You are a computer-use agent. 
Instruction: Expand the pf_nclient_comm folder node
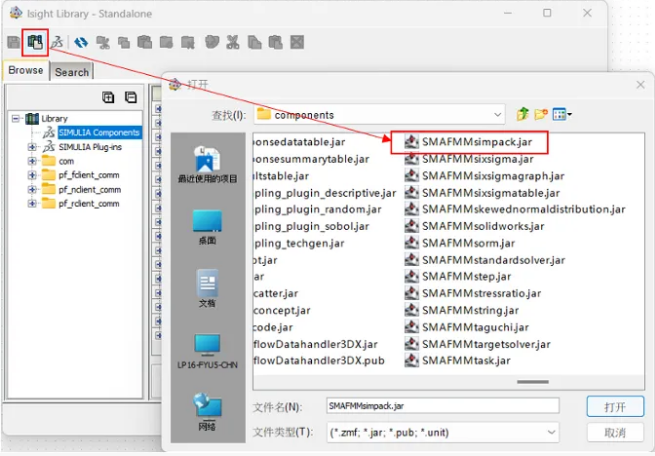click(32, 189)
